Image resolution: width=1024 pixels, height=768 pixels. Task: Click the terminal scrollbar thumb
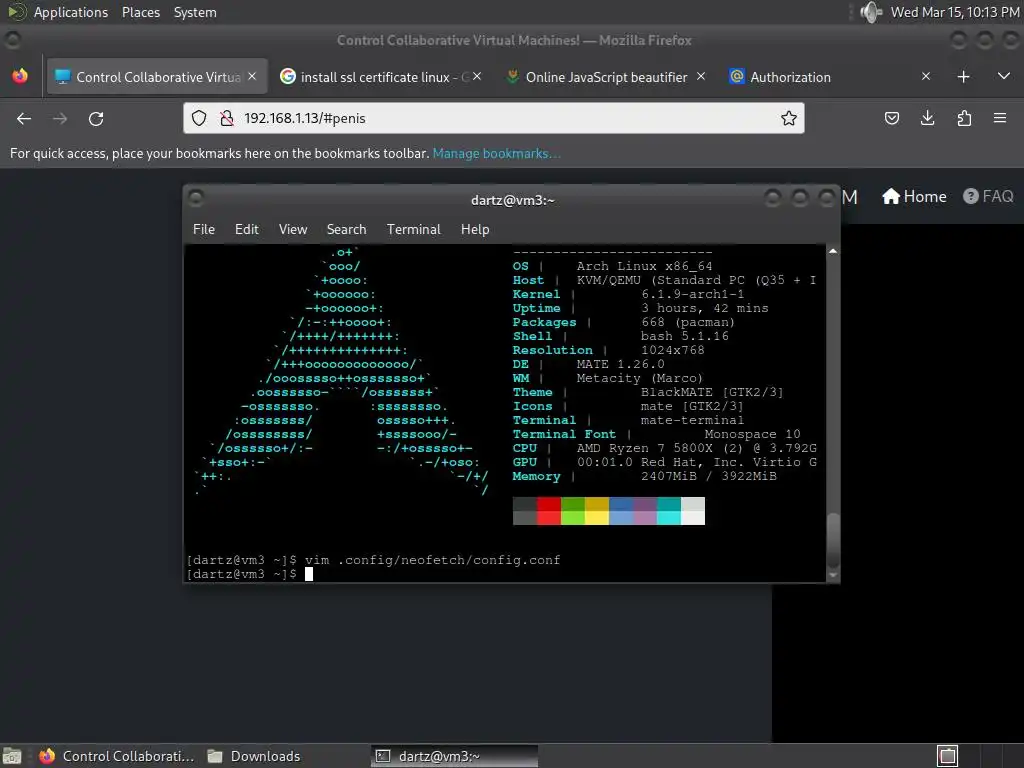(833, 541)
